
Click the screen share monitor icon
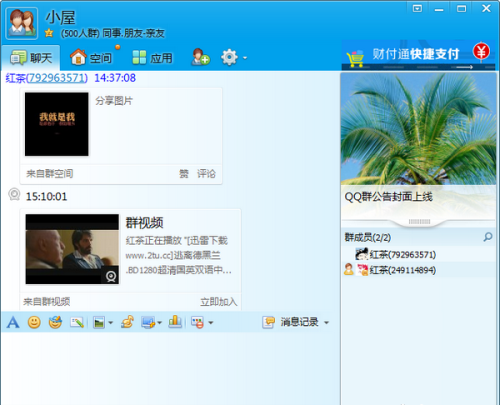148,322
